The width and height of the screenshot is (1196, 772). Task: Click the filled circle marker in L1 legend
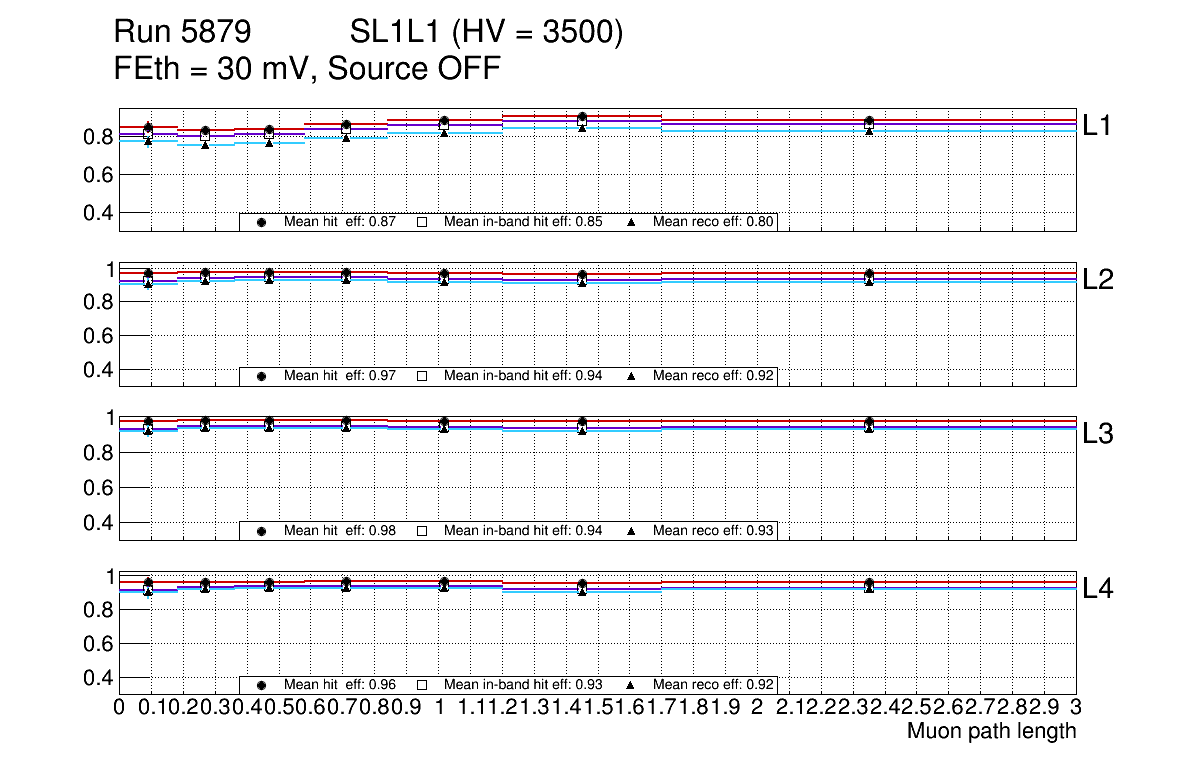coord(261,222)
